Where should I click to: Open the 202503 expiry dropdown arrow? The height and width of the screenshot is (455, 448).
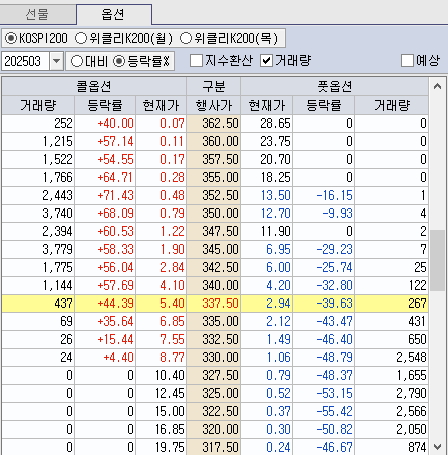click(57, 61)
